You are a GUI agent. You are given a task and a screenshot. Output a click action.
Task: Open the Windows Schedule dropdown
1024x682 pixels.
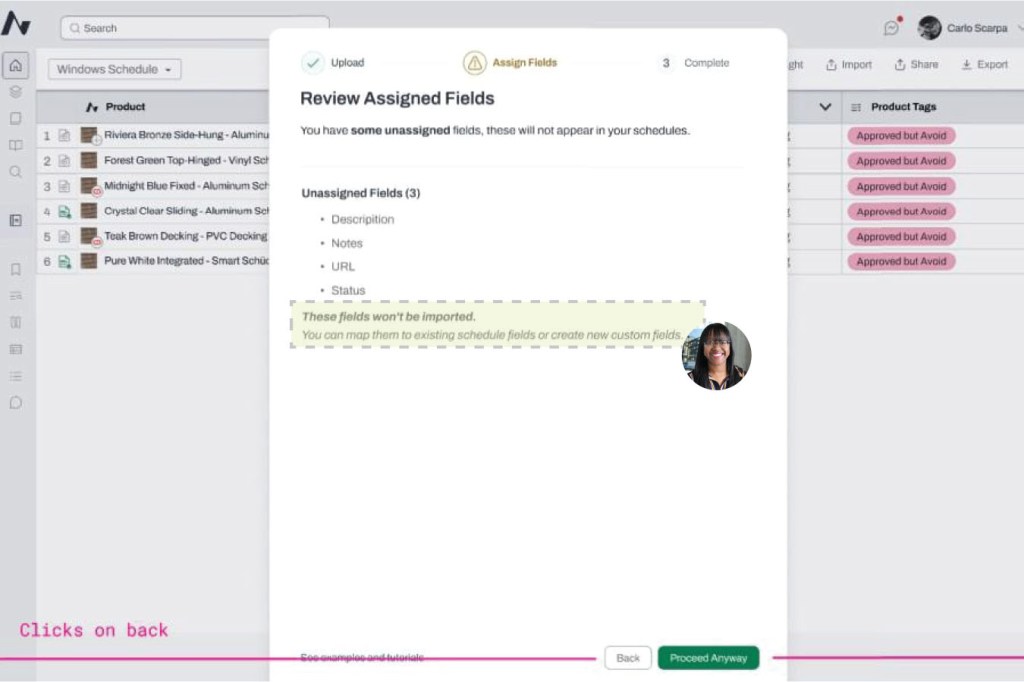[114, 69]
